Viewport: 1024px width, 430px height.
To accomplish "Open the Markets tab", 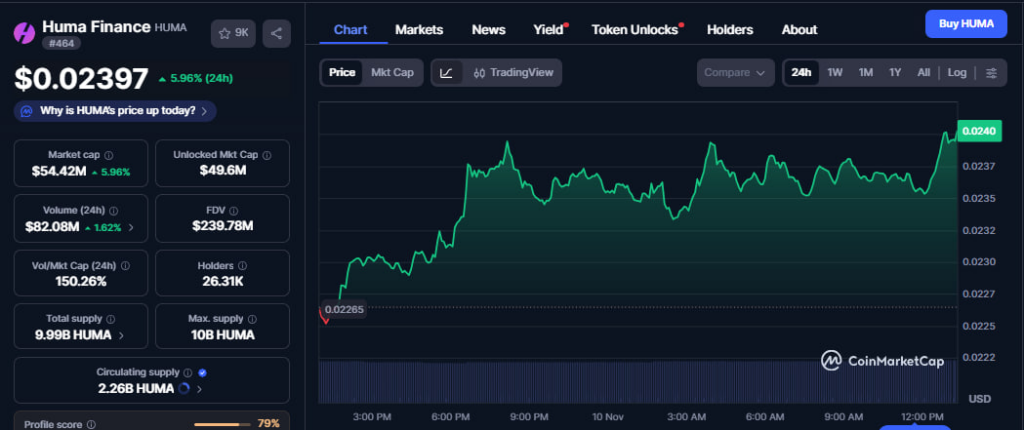I will pos(419,30).
